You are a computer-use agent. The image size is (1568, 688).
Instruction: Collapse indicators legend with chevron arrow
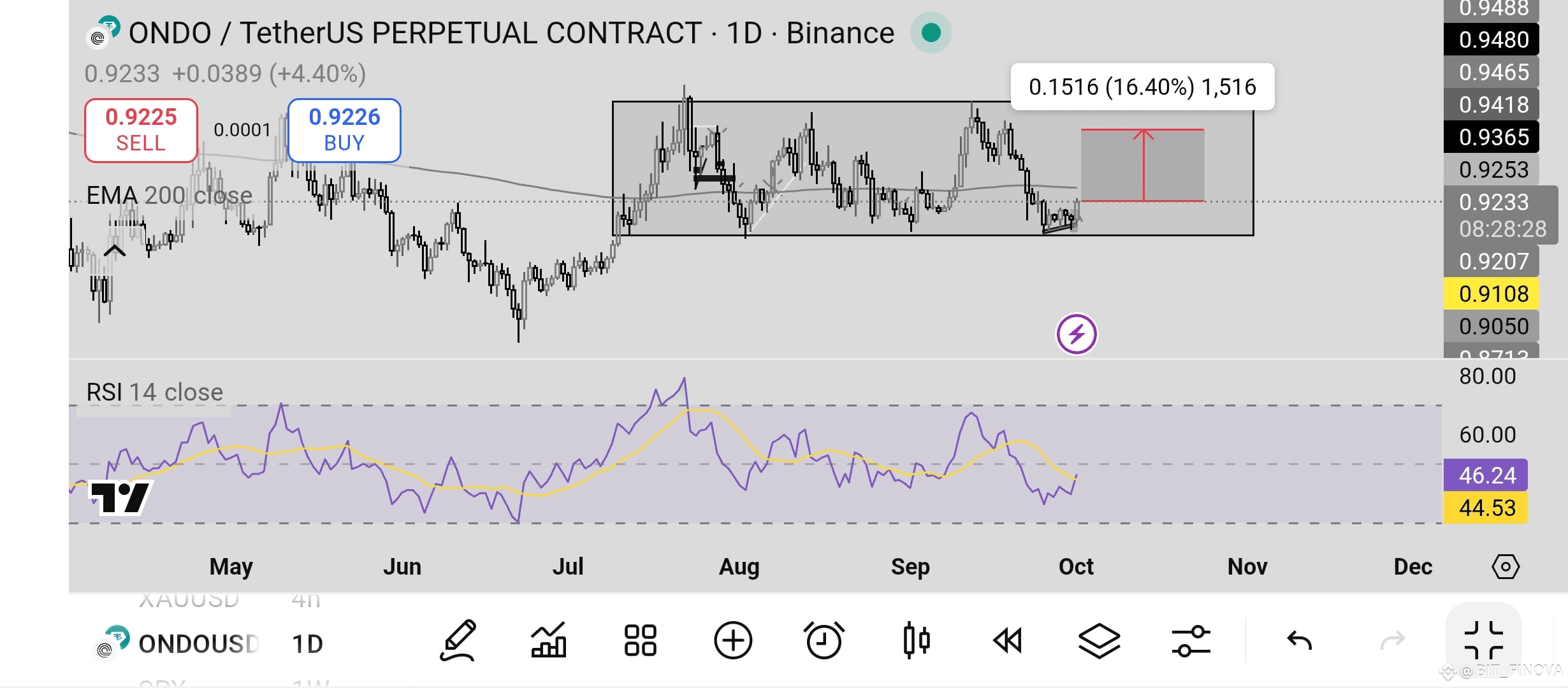point(114,251)
